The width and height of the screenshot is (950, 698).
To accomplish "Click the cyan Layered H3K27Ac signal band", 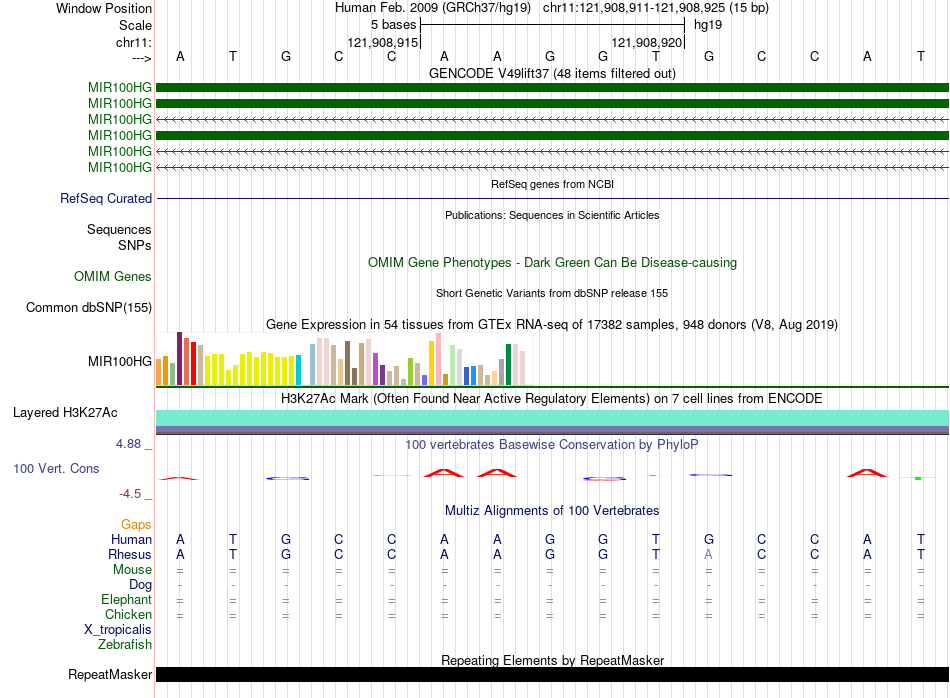I will click(552, 417).
